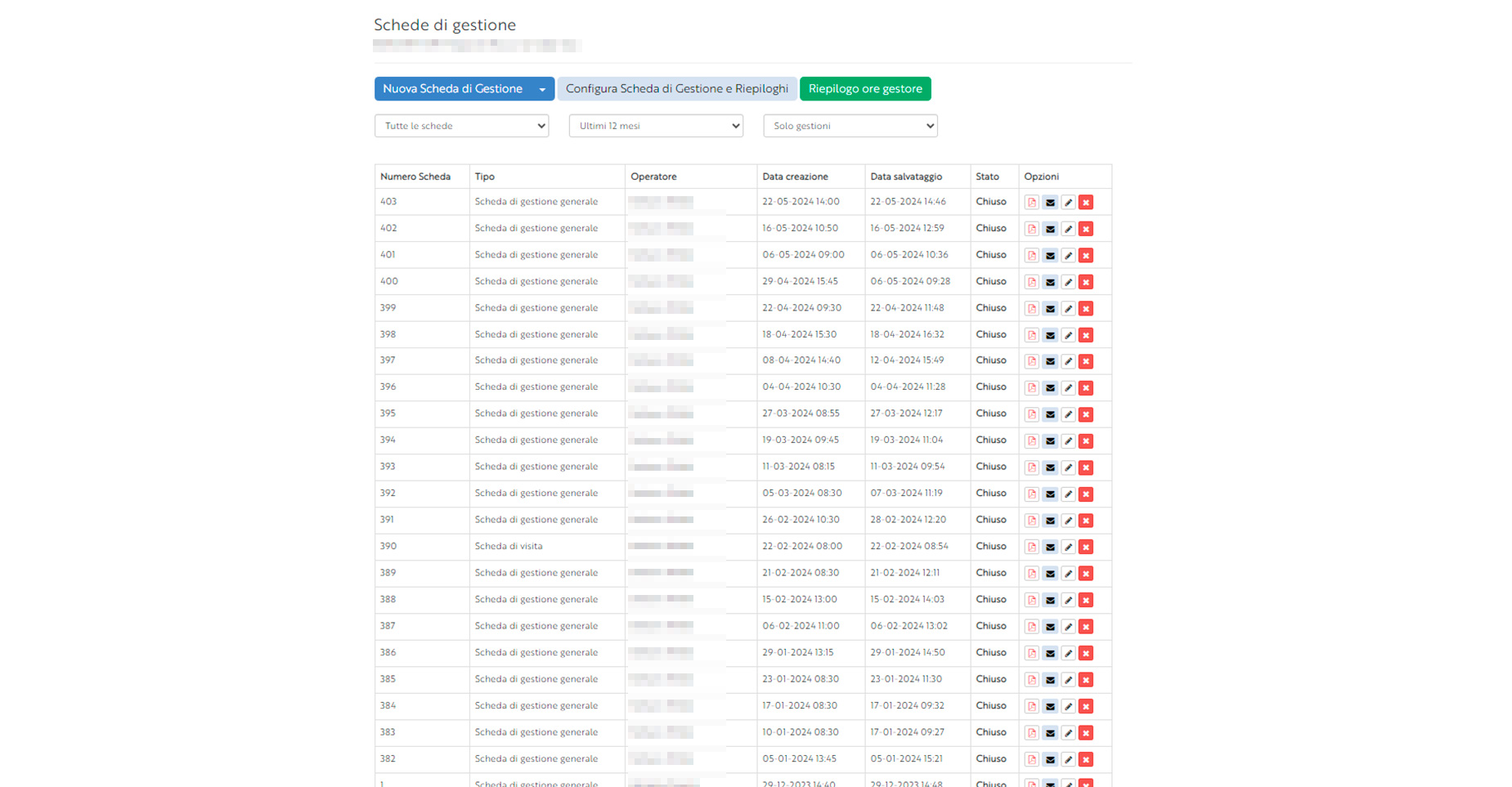Viewport: 1512px width, 787px height.
Task: Open the 'Solo gestioni' filter dropdown
Action: tap(850, 126)
